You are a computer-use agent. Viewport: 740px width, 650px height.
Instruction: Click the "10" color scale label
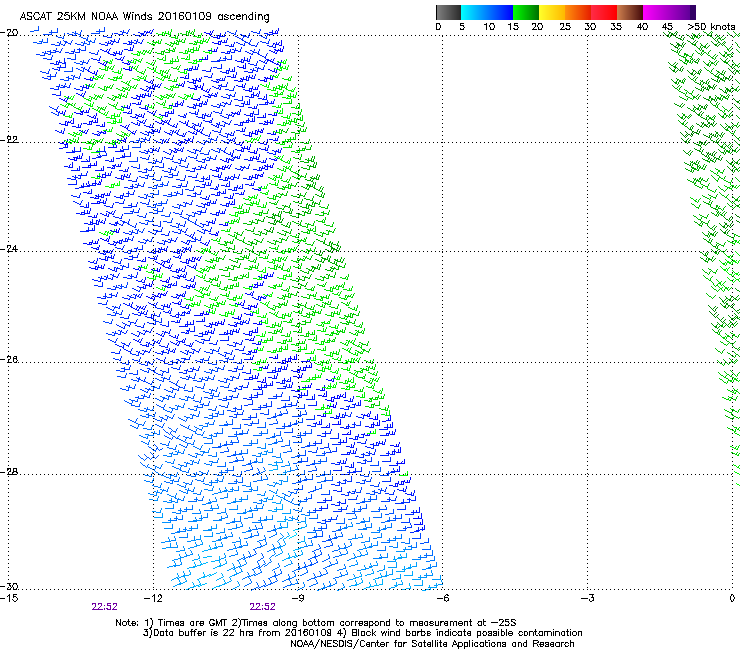click(x=489, y=27)
